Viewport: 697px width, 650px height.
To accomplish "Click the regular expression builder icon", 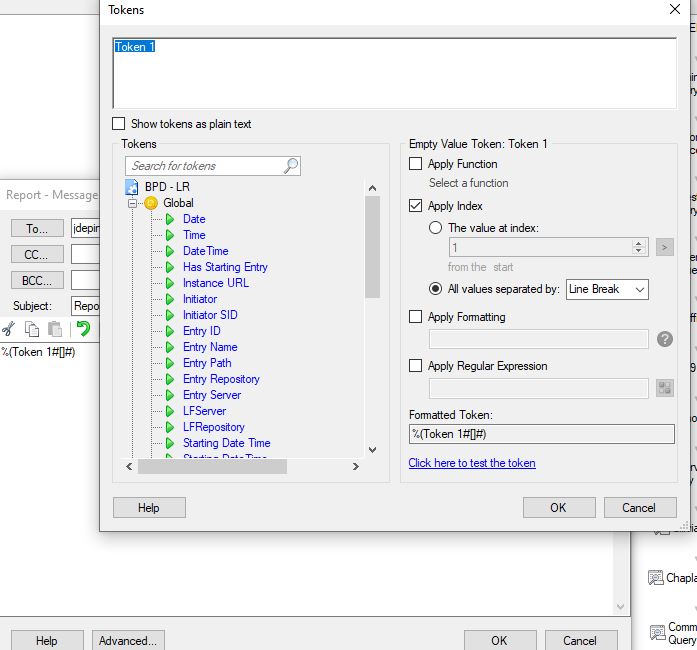I will [665, 388].
